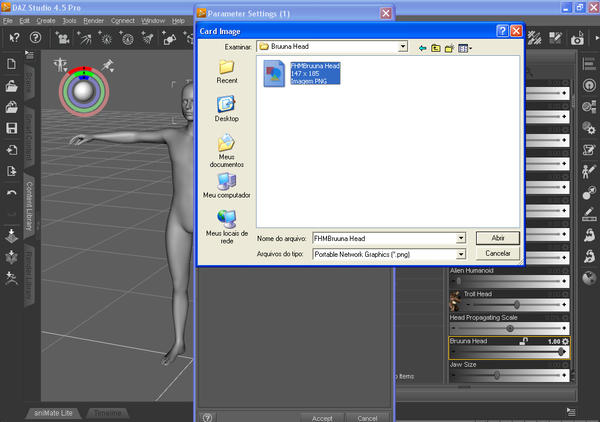Image resolution: width=600 pixels, height=422 pixels.
Task: Click the Export icon in left sidebar
Action: pos(11,171)
